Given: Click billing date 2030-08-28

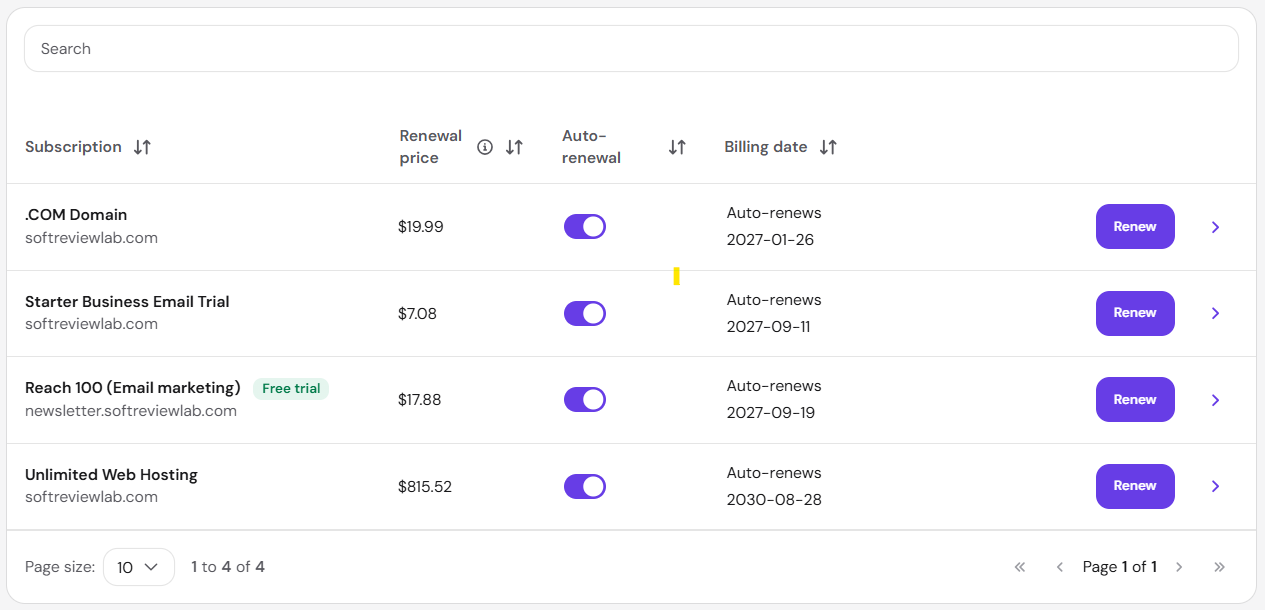Looking at the screenshot, I should point(774,500).
